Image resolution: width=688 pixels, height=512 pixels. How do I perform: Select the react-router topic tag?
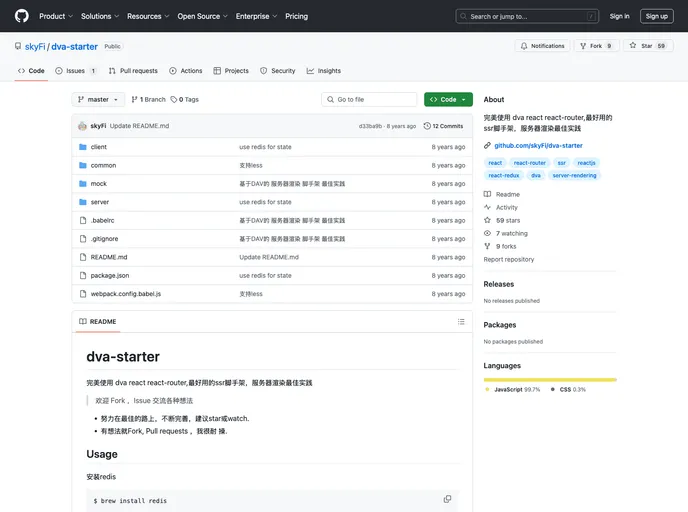[x=529, y=162]
